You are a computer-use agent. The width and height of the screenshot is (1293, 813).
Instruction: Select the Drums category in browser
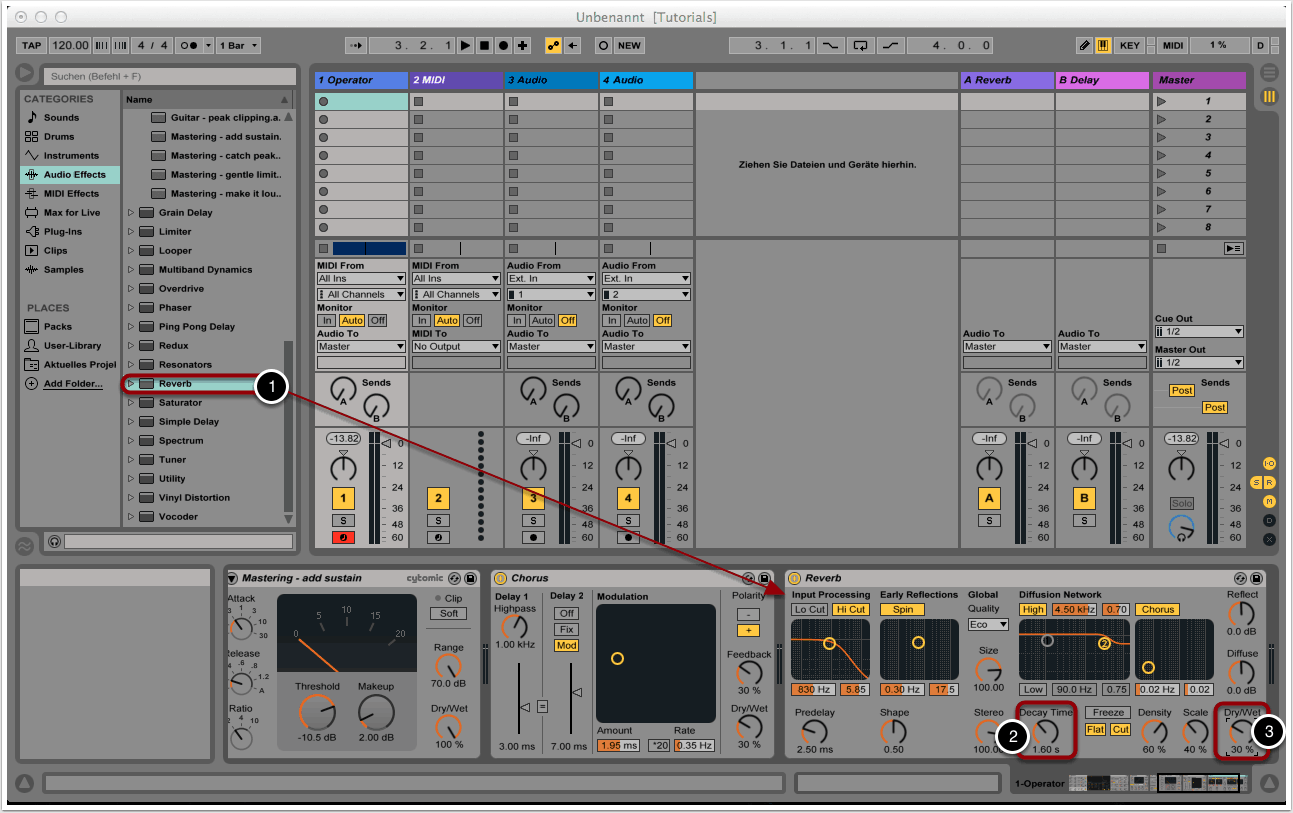(59, 137)
